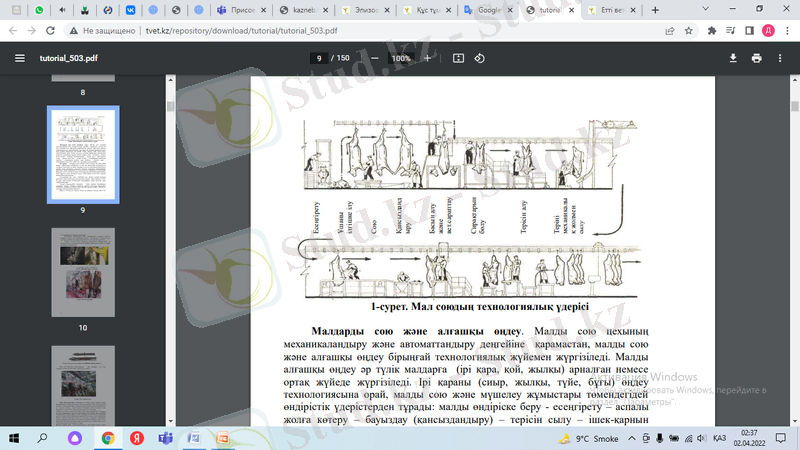The image size is (800, 450).
Task: Open Microsoft Teams from taskbar
Action: [165, 438]
